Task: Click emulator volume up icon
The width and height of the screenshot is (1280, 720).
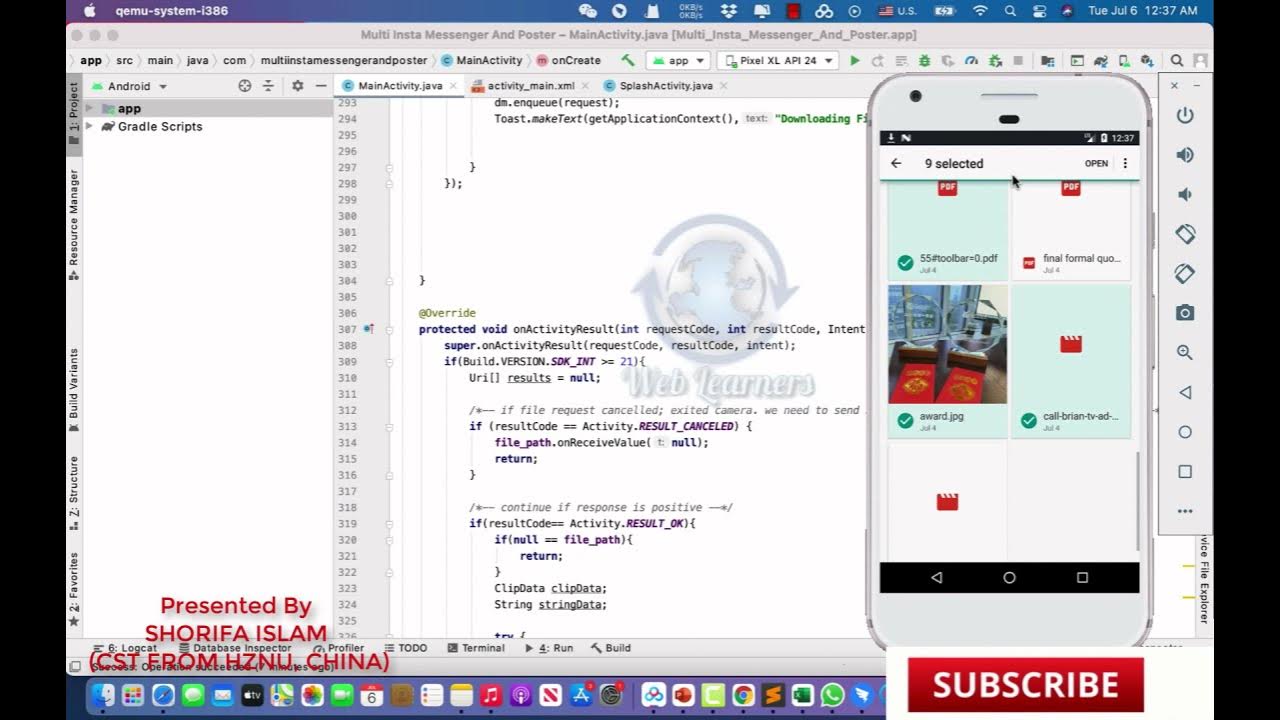Action: 1185,155
